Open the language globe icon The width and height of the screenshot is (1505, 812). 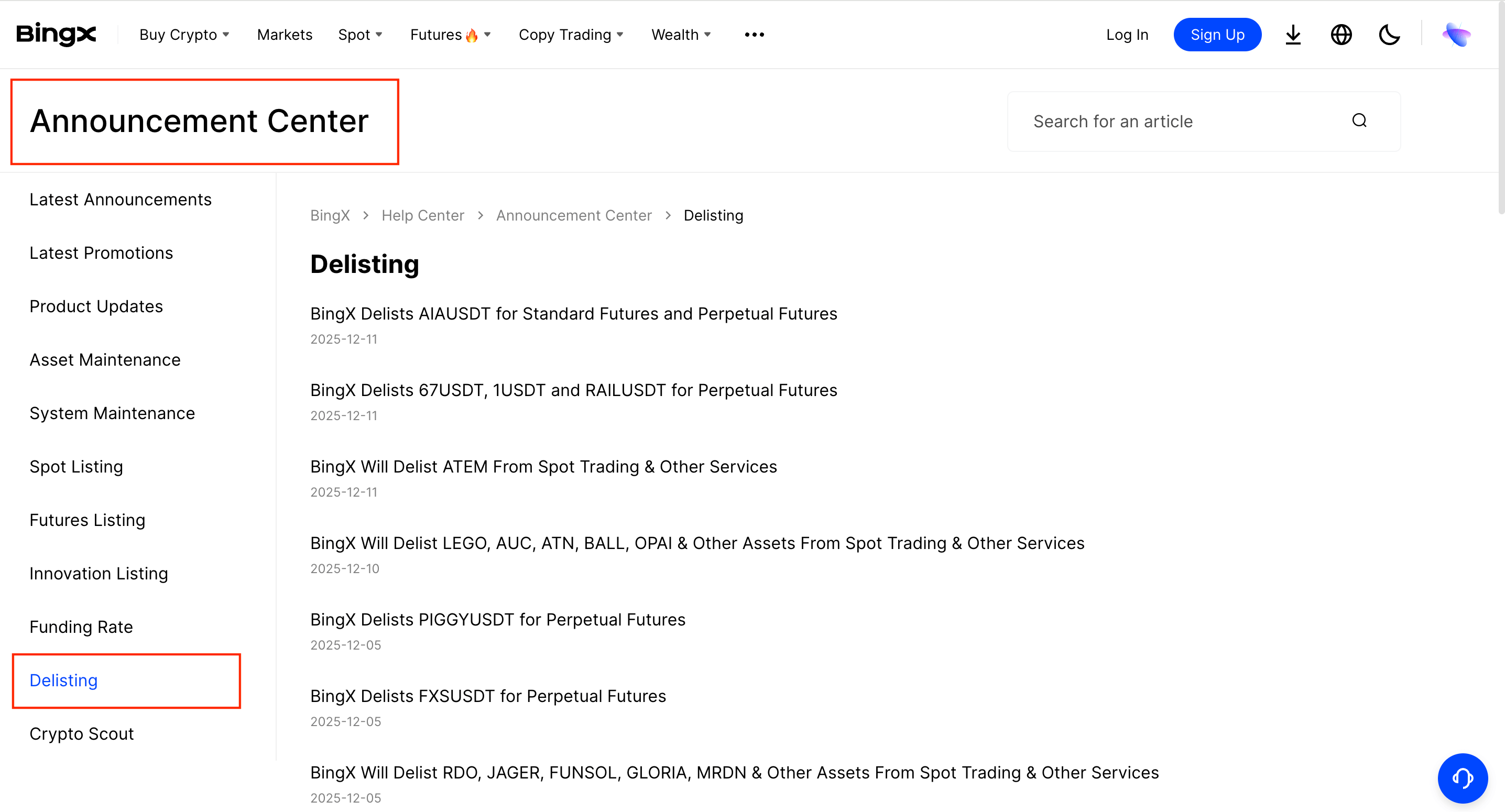click(x=1341, y=35)
